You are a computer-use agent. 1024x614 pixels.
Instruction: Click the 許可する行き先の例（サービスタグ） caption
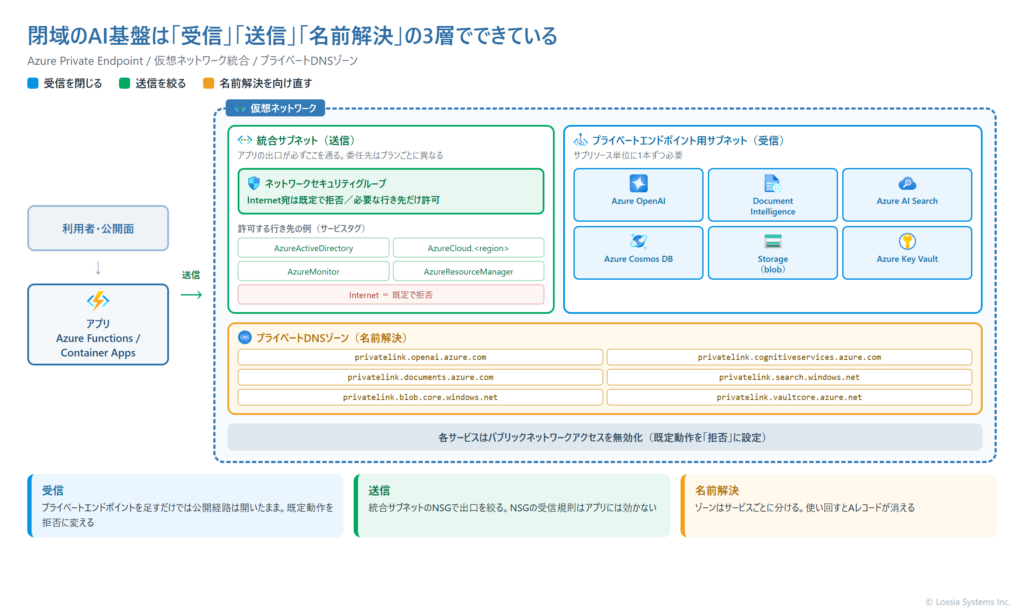coord(304,229)
